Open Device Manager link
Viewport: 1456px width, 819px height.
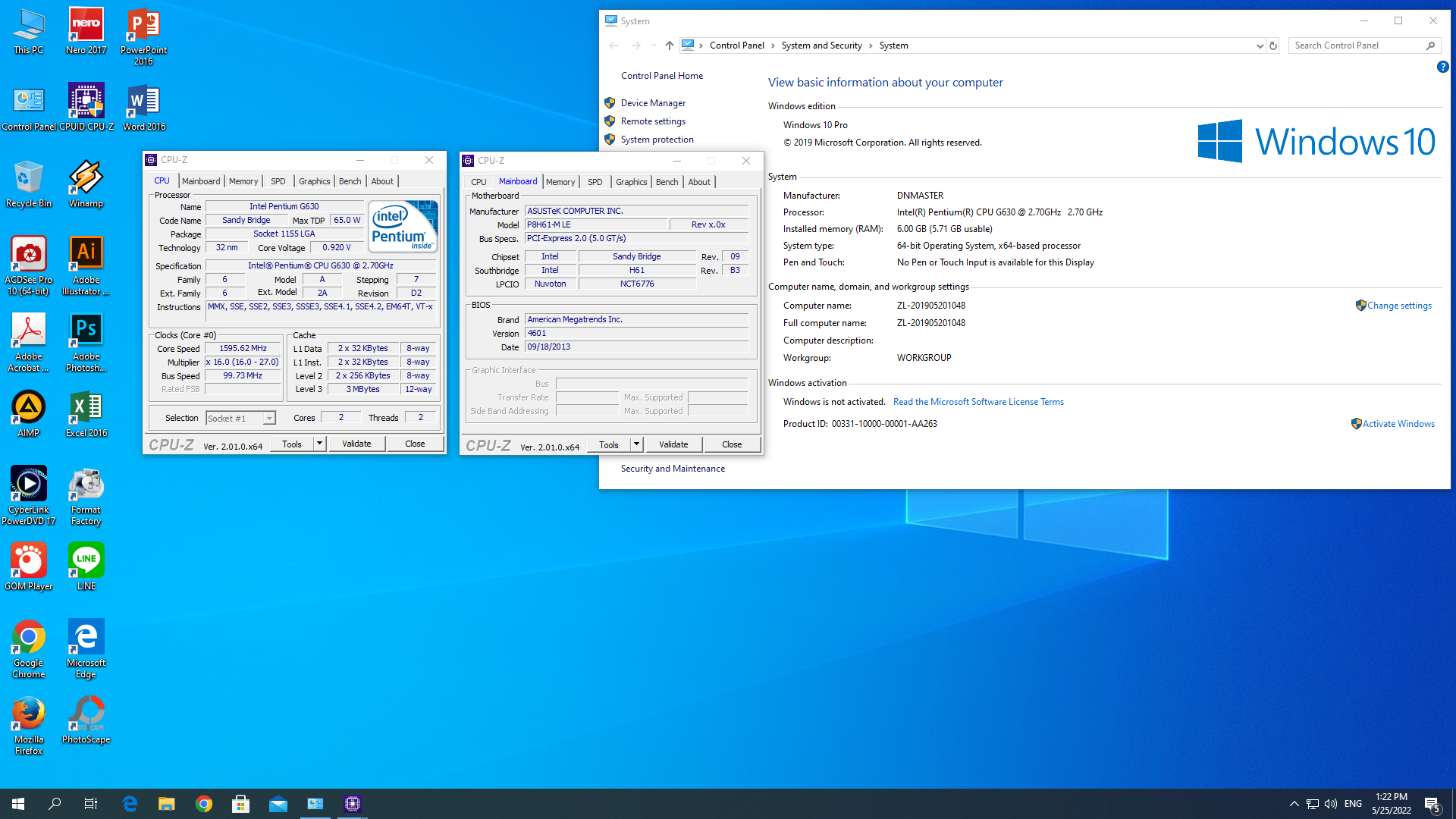(653, 103)
